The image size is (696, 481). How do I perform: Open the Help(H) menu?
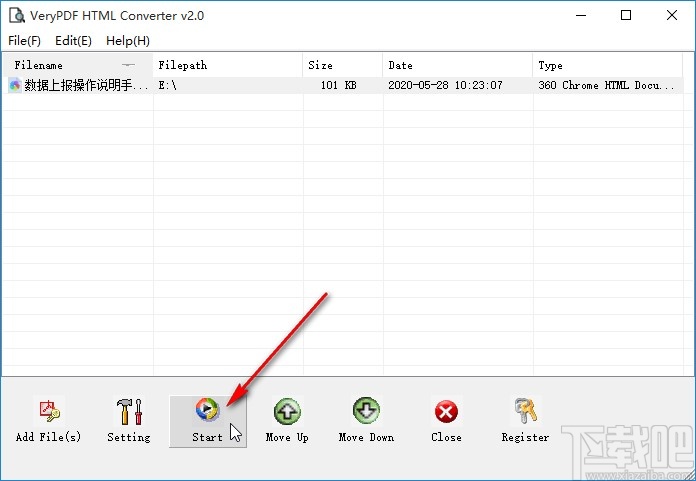click(x=128, y=41)
